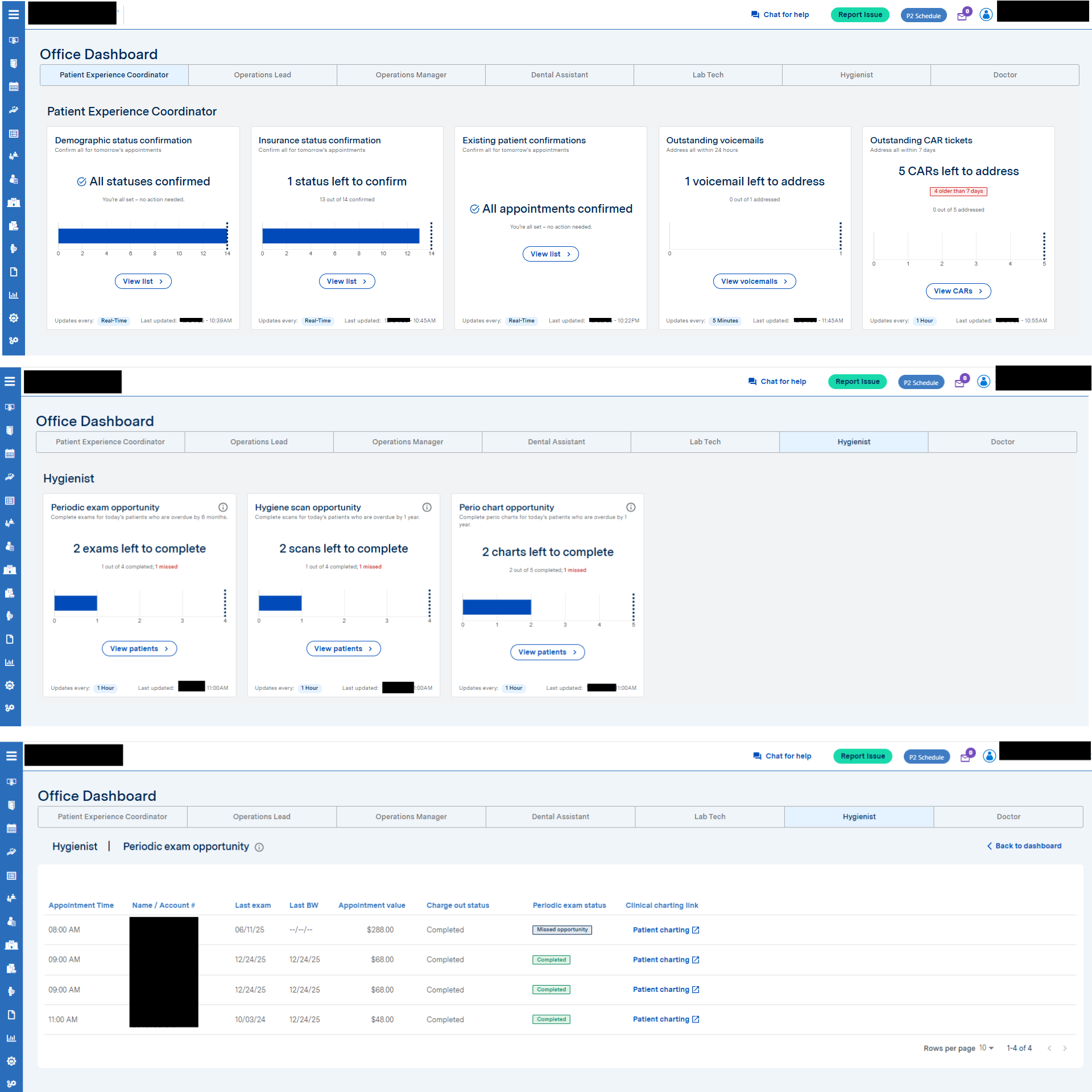Click View list under Existing patient confirmations
Viewport: 1092px width, 1092px height.
pyautogui.click(x=550, y=254)
